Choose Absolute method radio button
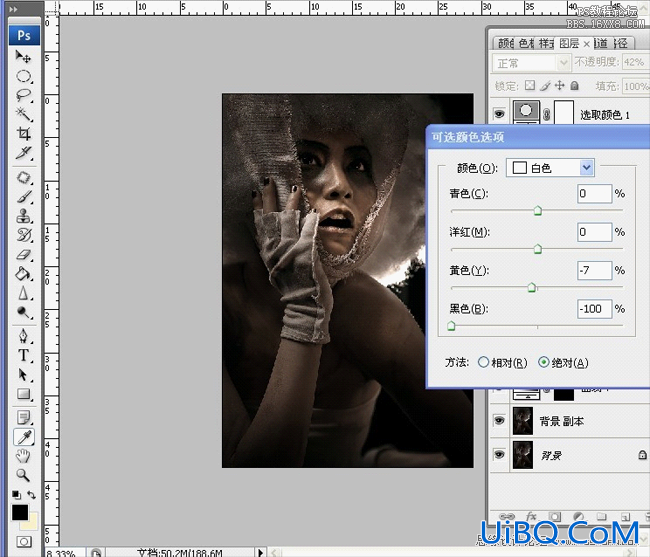Viewport: 650px width, 557px height. (x=543, y=362)
